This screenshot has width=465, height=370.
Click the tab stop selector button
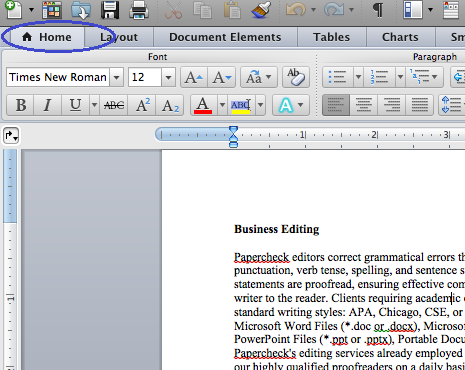(11, 136)
